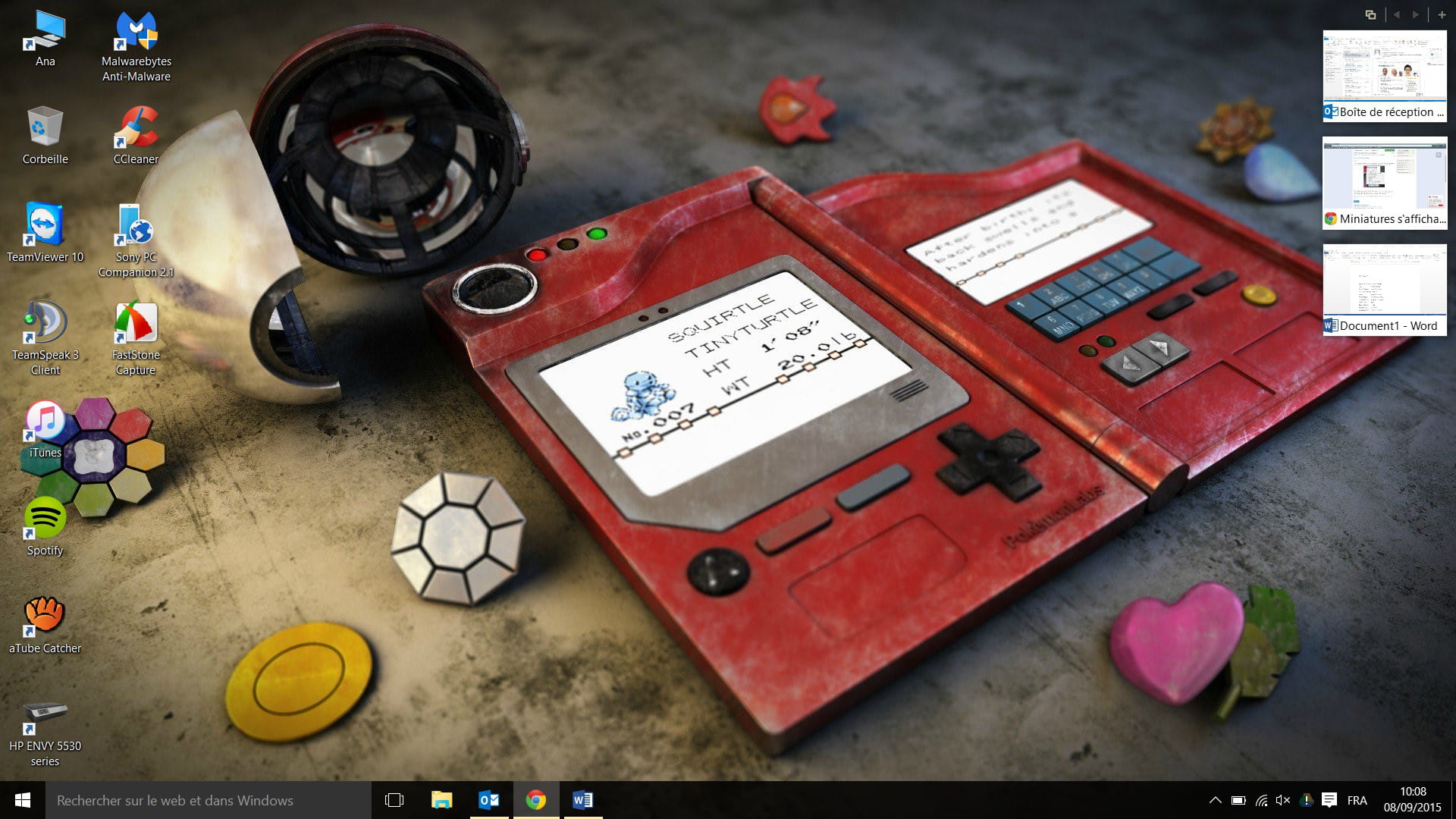Show hidden system tray icons
Screen dimensions: 1456x819
[1215, 800]
